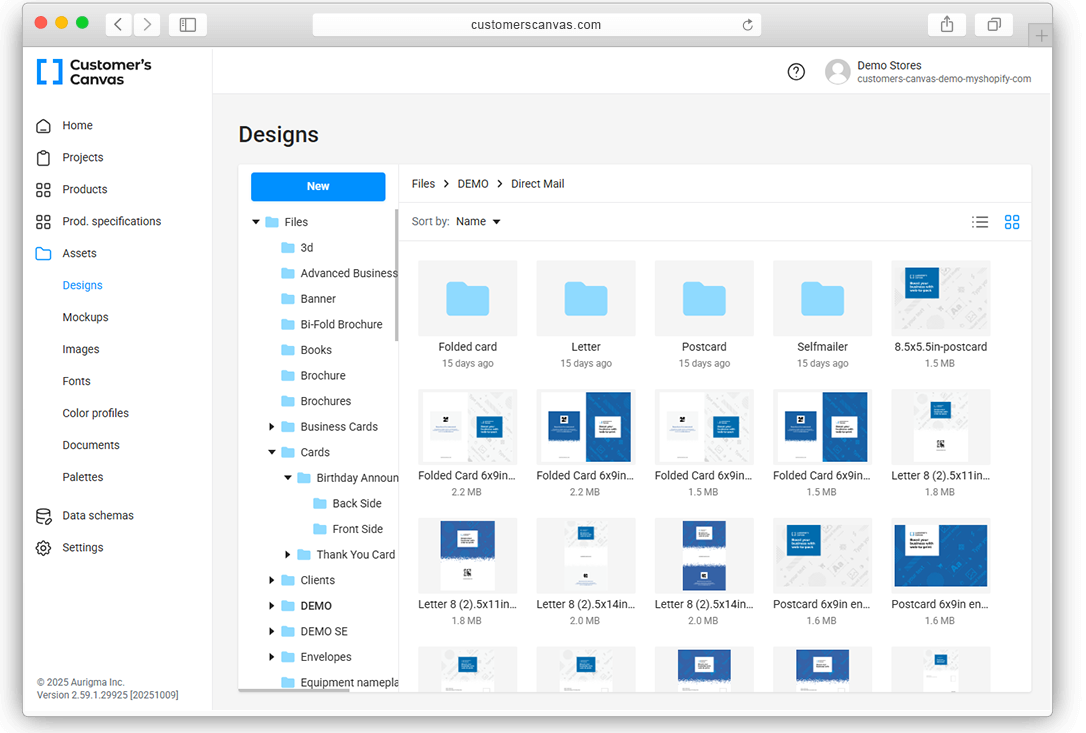Image resolution: width=1086 pixels, height=733 pixels.
Task: Open the Prod. specifications icon
Action: [x=42, y=221]
